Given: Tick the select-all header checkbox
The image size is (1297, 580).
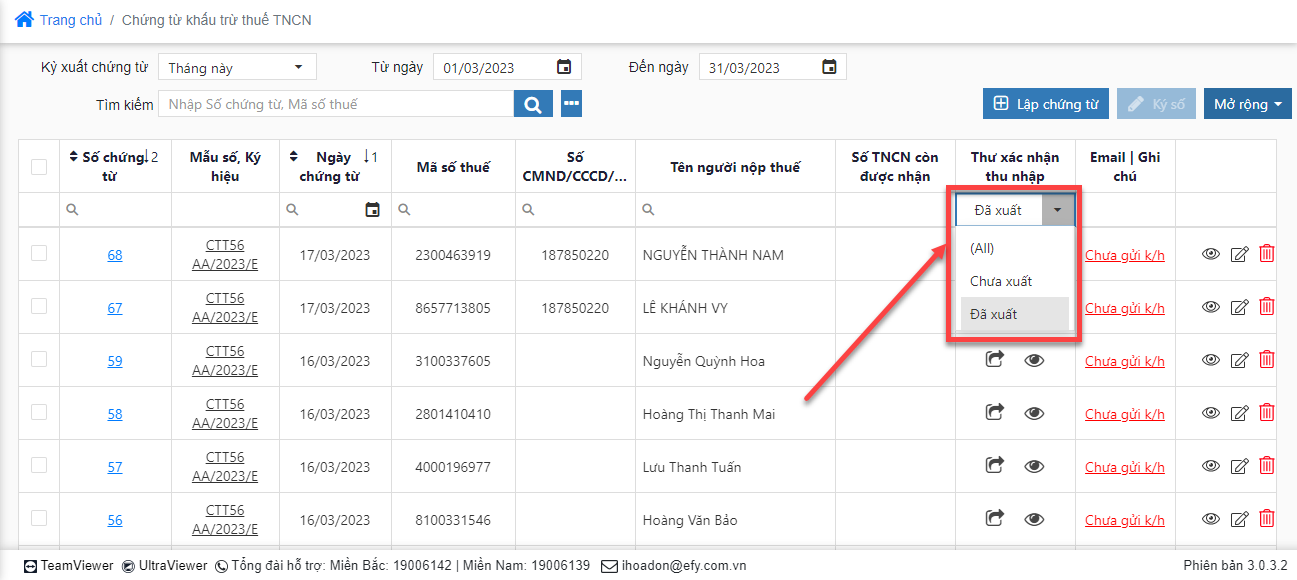Looking at the screenshot, I should point(39,167).
